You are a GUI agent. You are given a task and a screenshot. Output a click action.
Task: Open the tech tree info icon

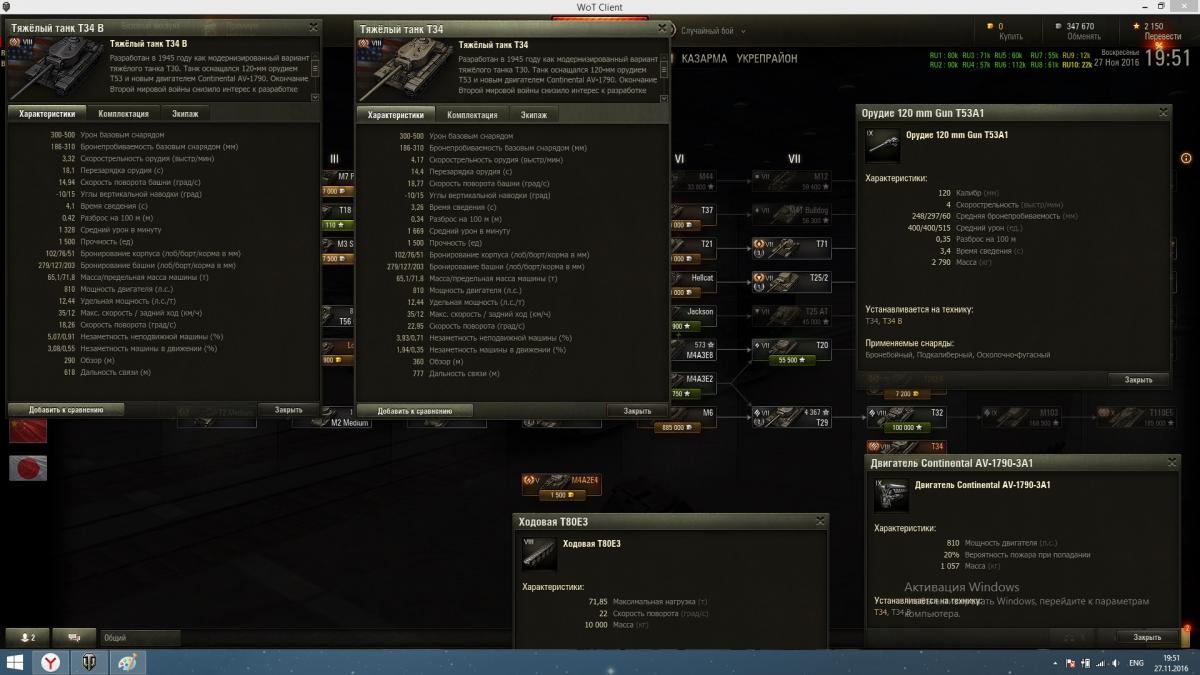1186,158
